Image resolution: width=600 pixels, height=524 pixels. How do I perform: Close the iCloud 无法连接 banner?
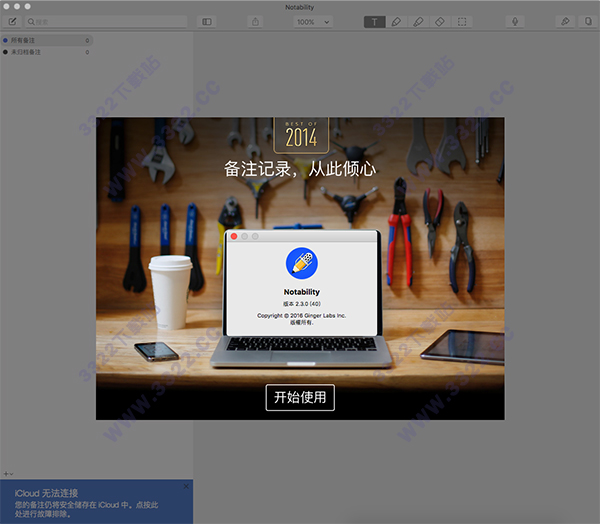[186, 486]
